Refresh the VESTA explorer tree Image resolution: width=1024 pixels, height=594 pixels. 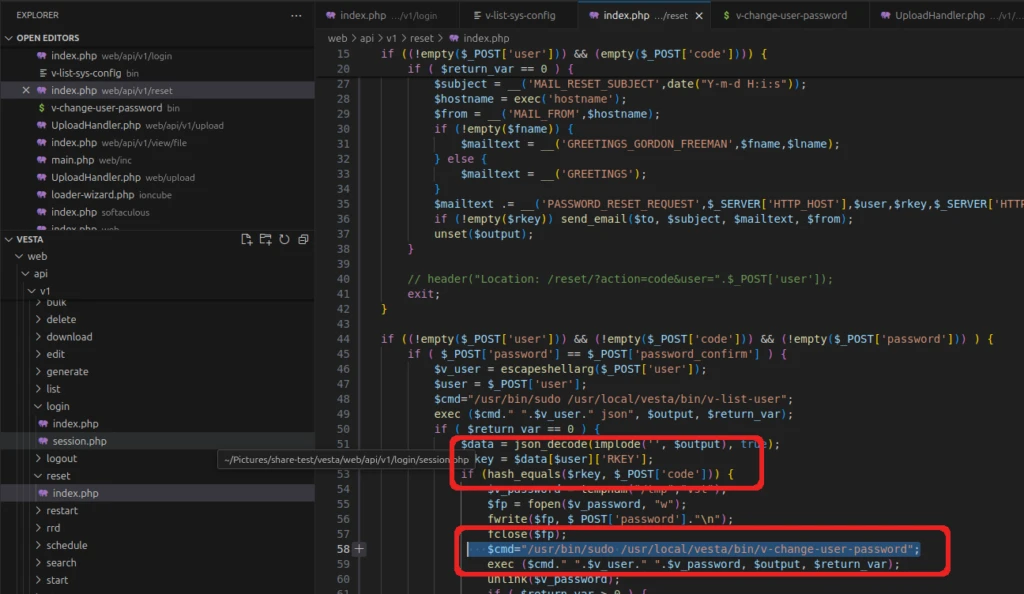(284, 240)
